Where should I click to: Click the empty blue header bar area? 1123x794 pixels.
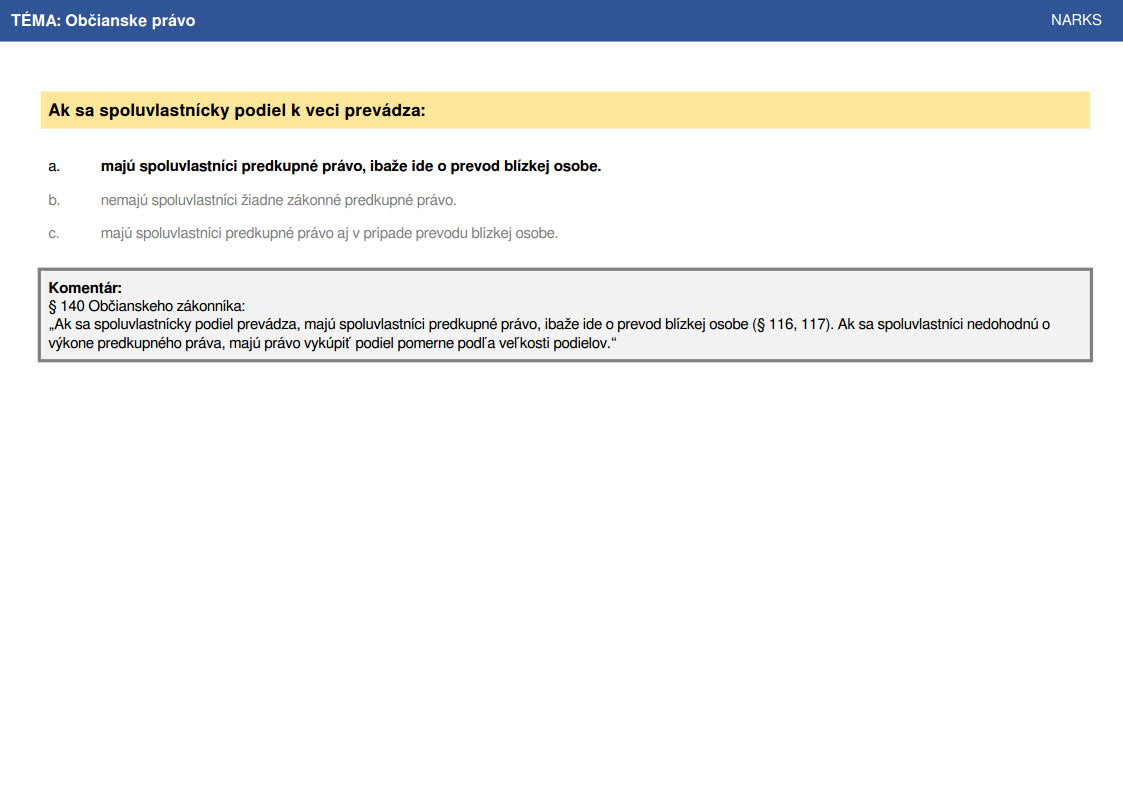623,20
